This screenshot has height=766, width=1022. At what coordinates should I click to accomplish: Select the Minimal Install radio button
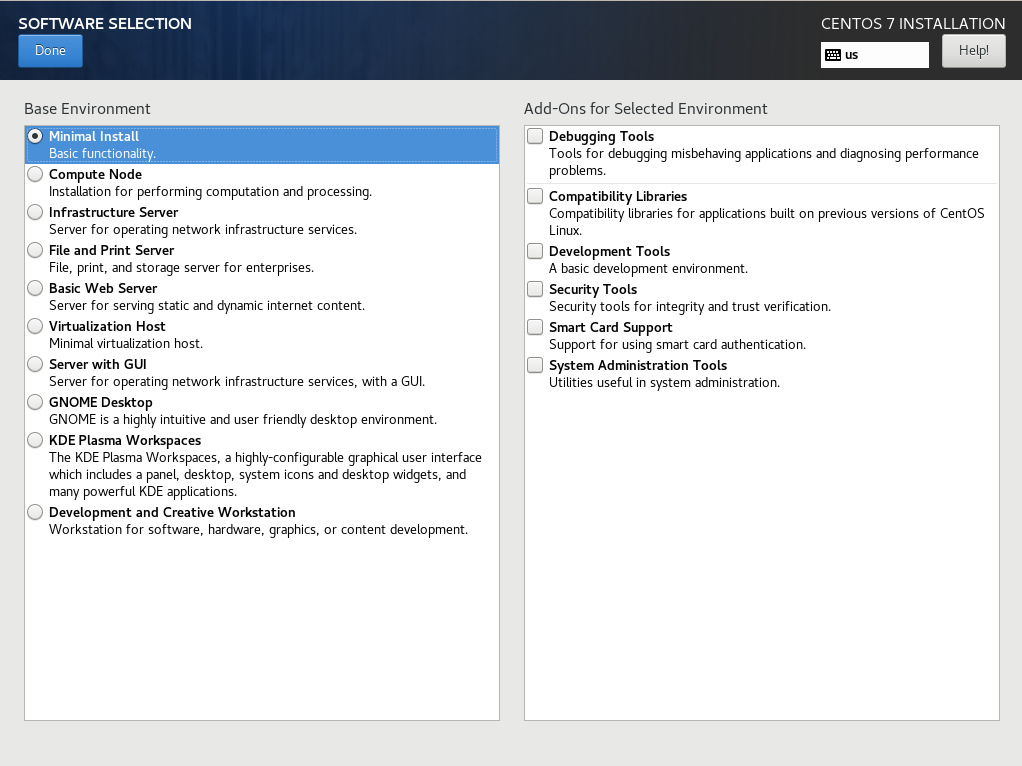[35, 136]
